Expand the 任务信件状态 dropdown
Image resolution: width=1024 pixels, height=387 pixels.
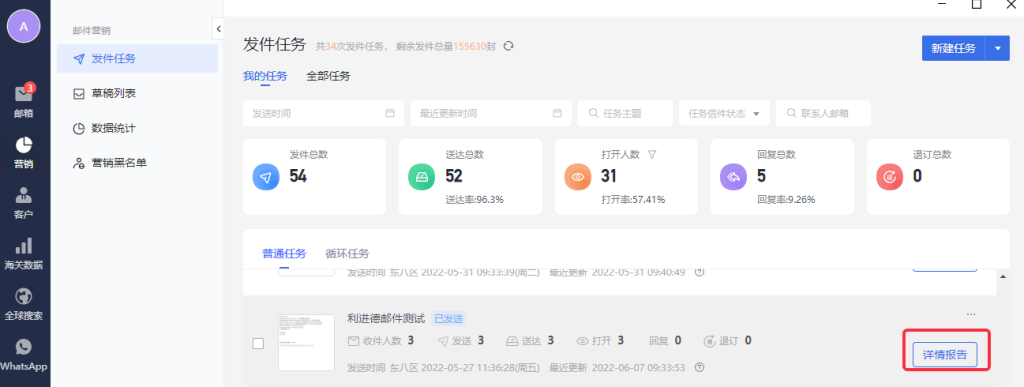(x=724, y=113)
